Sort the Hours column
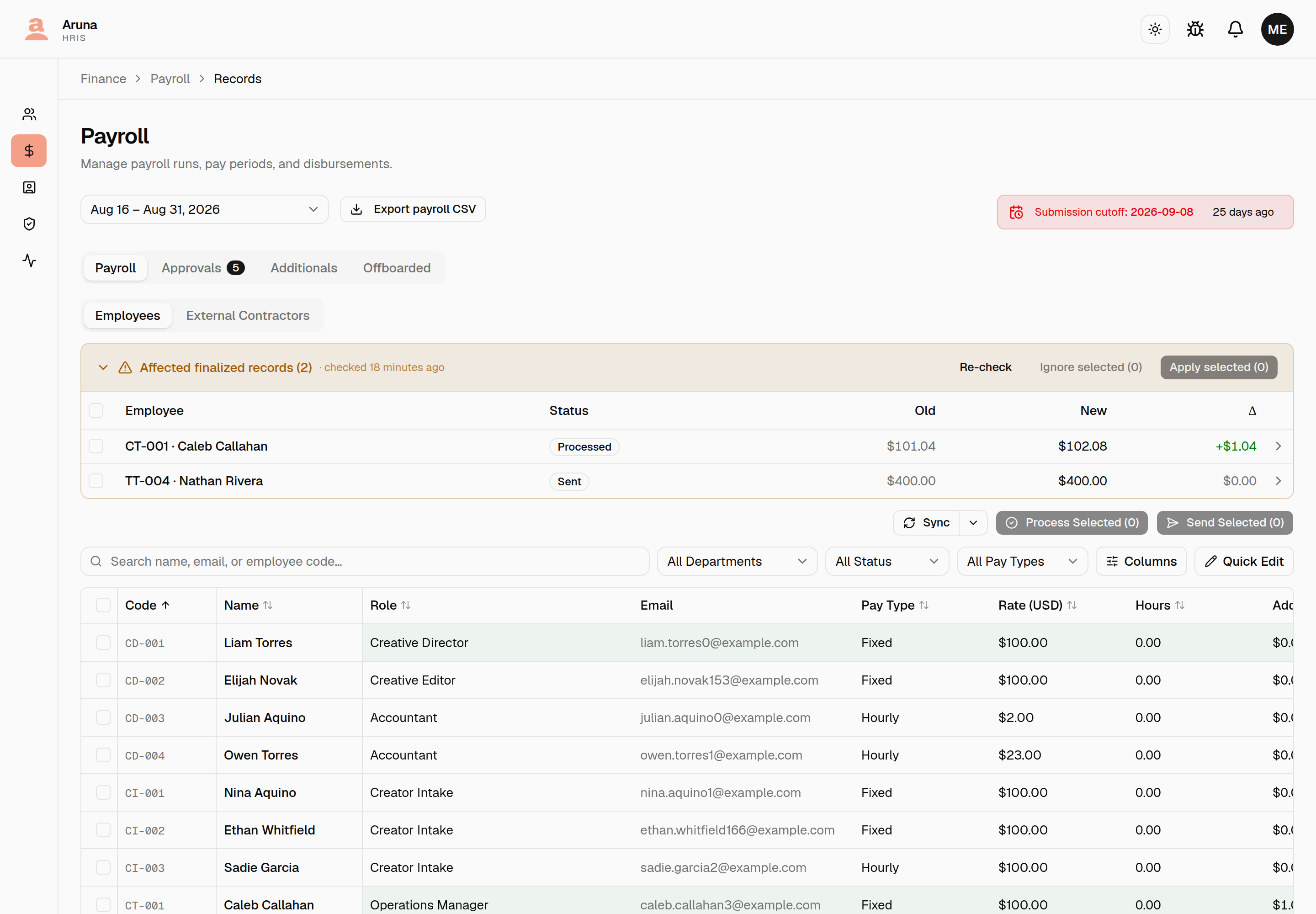The image size is (1316, 914). (1160, 606)
